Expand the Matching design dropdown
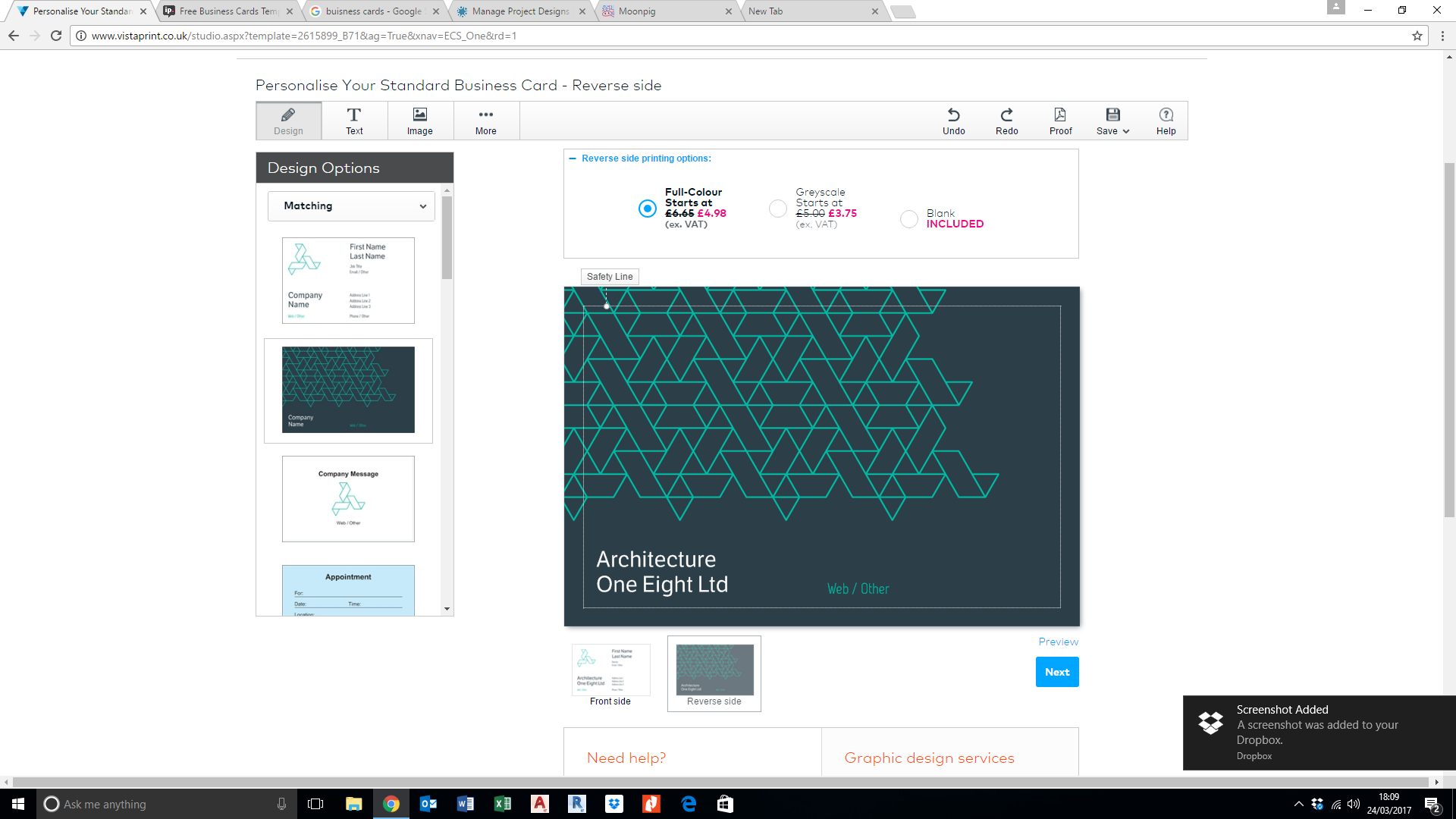 point(351,206)
